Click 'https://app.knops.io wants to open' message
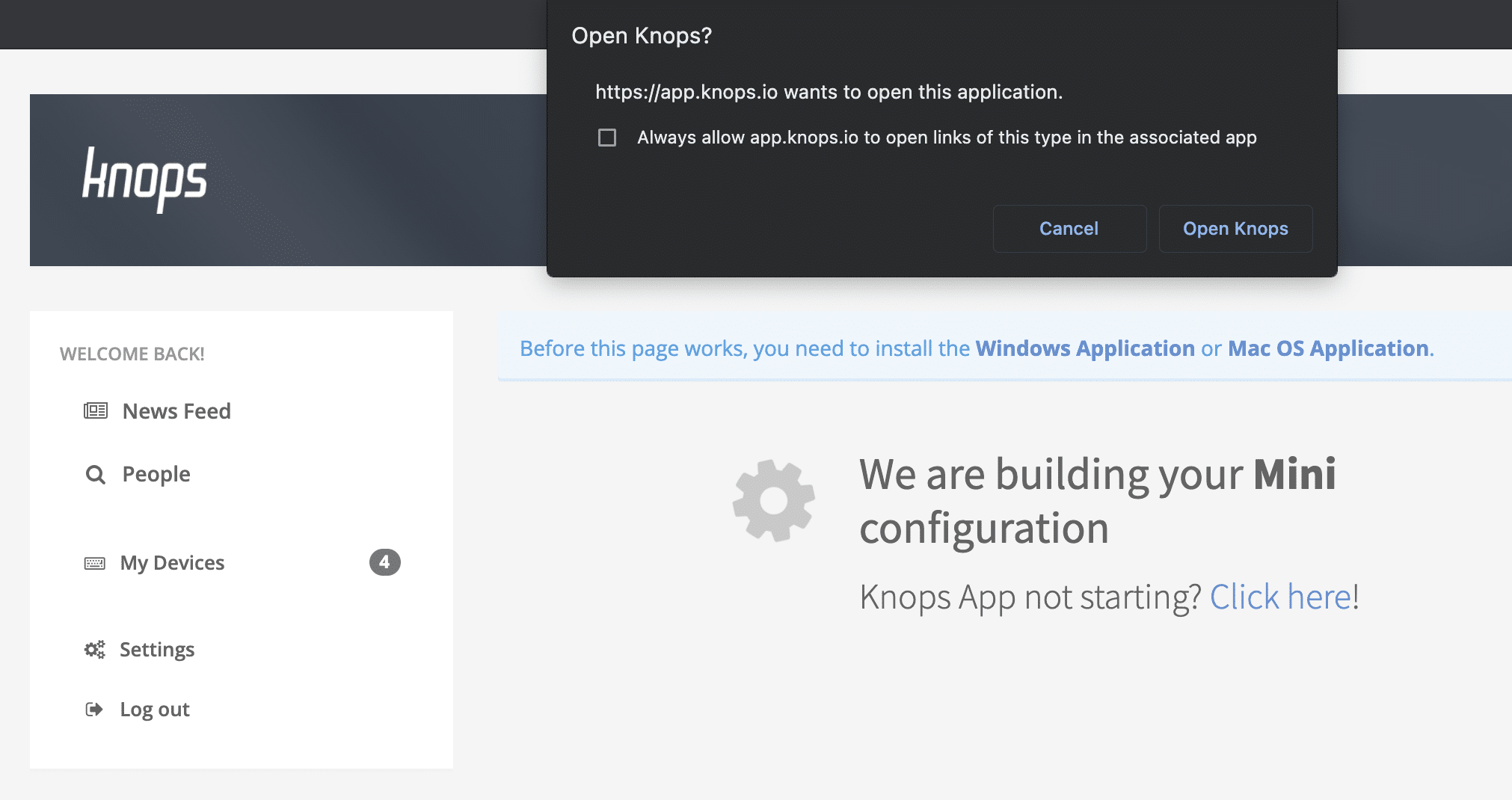Image resolution: width=1512 pixels, height=800 pixels. point(829,92)
